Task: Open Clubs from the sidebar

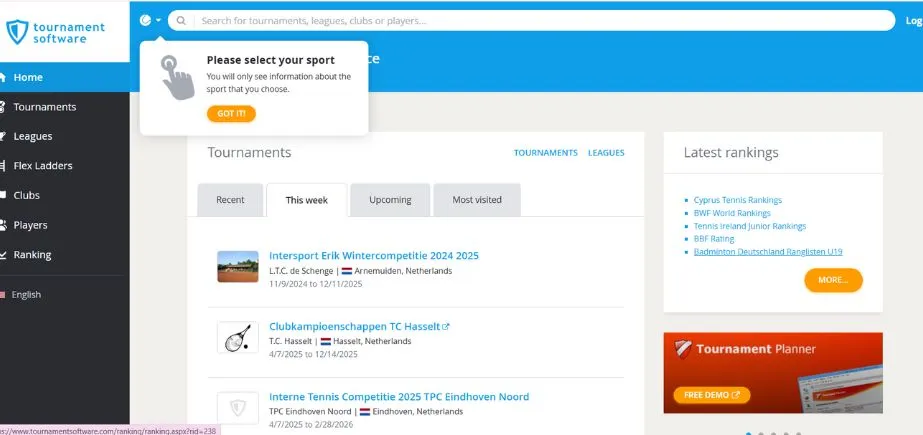Action: click(26, 195)
